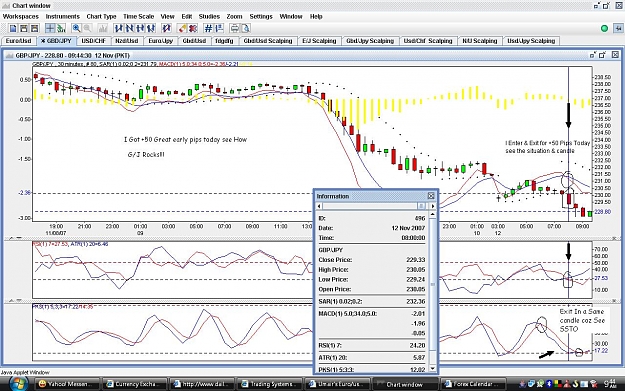
Task: Click the green connection status indicator
Action: pos(604,28)
